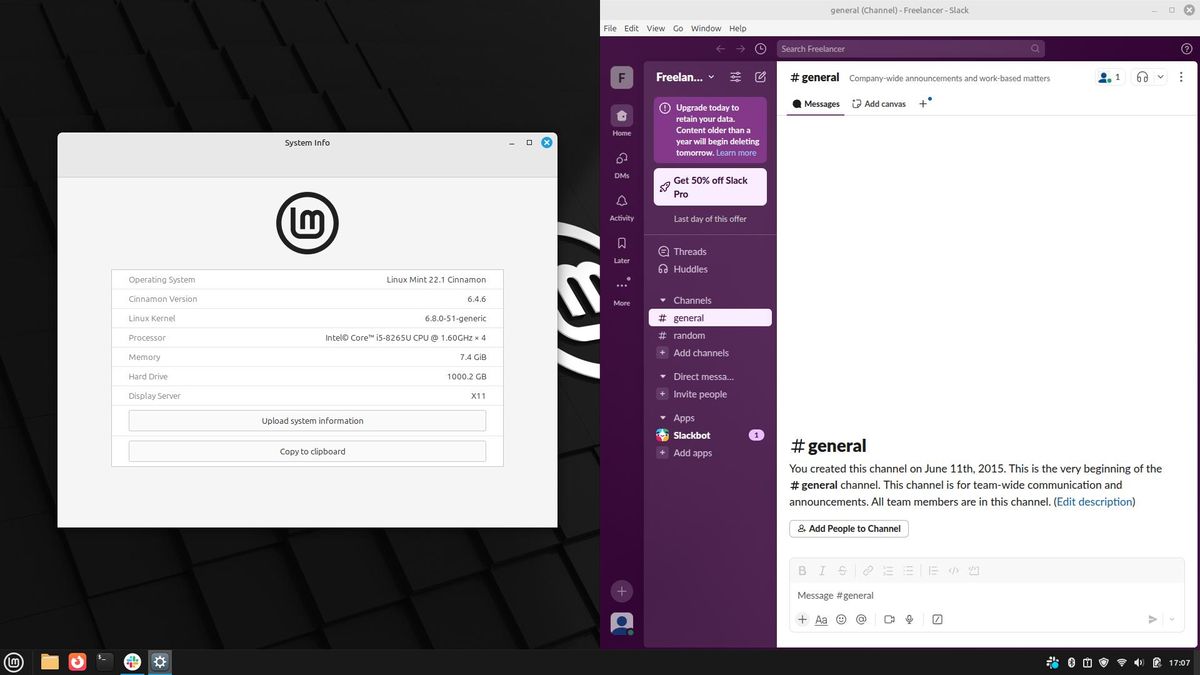Go back in Slack history
Image resolution: width=1200 pixels, height=675 pixels.
(720, 48)
